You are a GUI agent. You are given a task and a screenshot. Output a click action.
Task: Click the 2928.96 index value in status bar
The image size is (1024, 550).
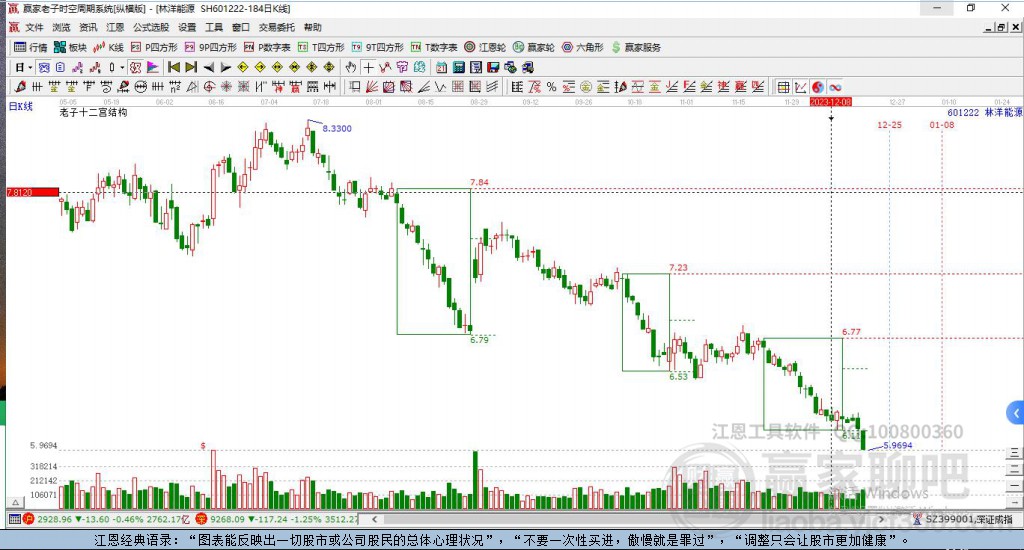click(x=55, y=519)
